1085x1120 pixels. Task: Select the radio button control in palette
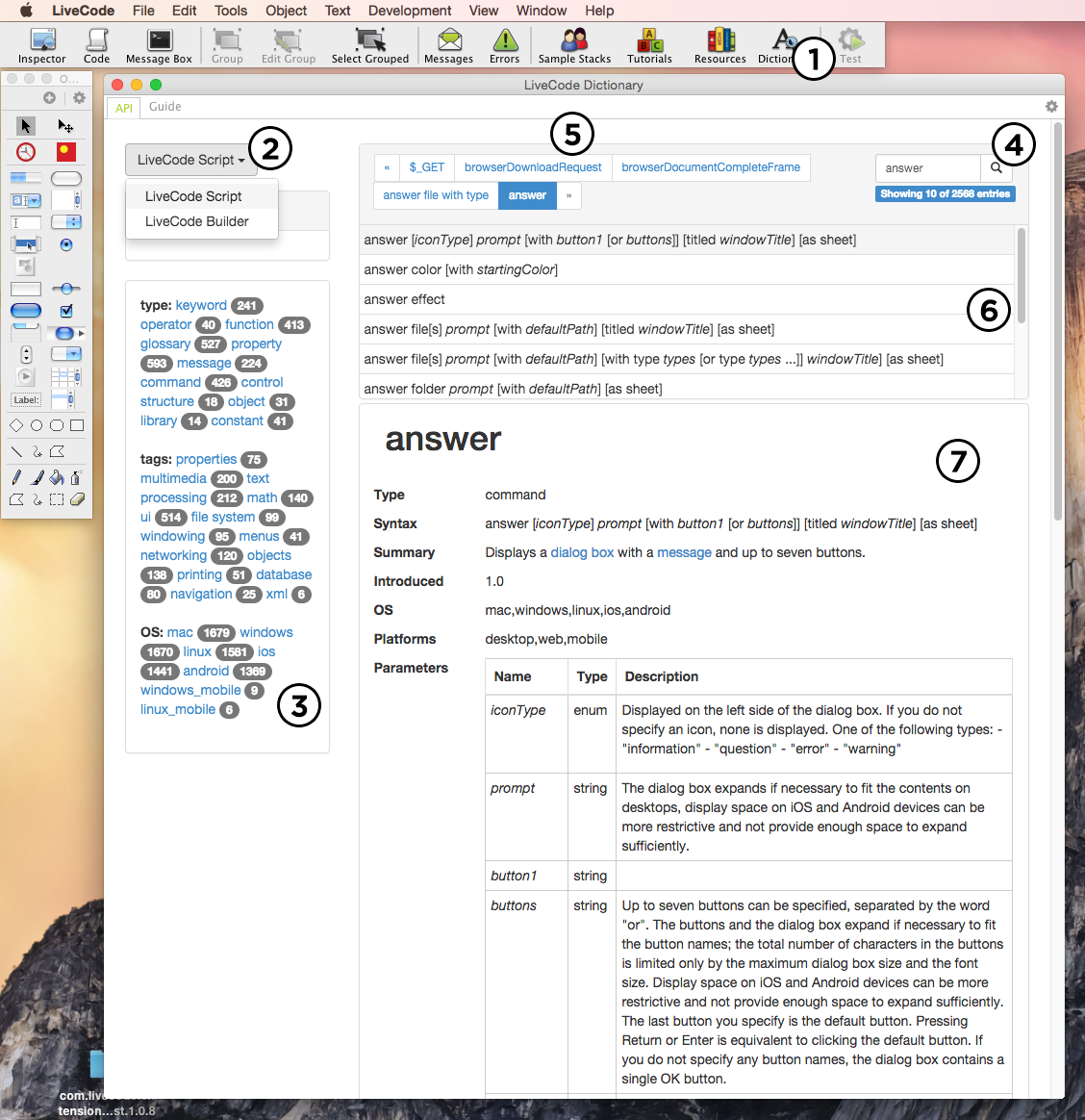66,244
